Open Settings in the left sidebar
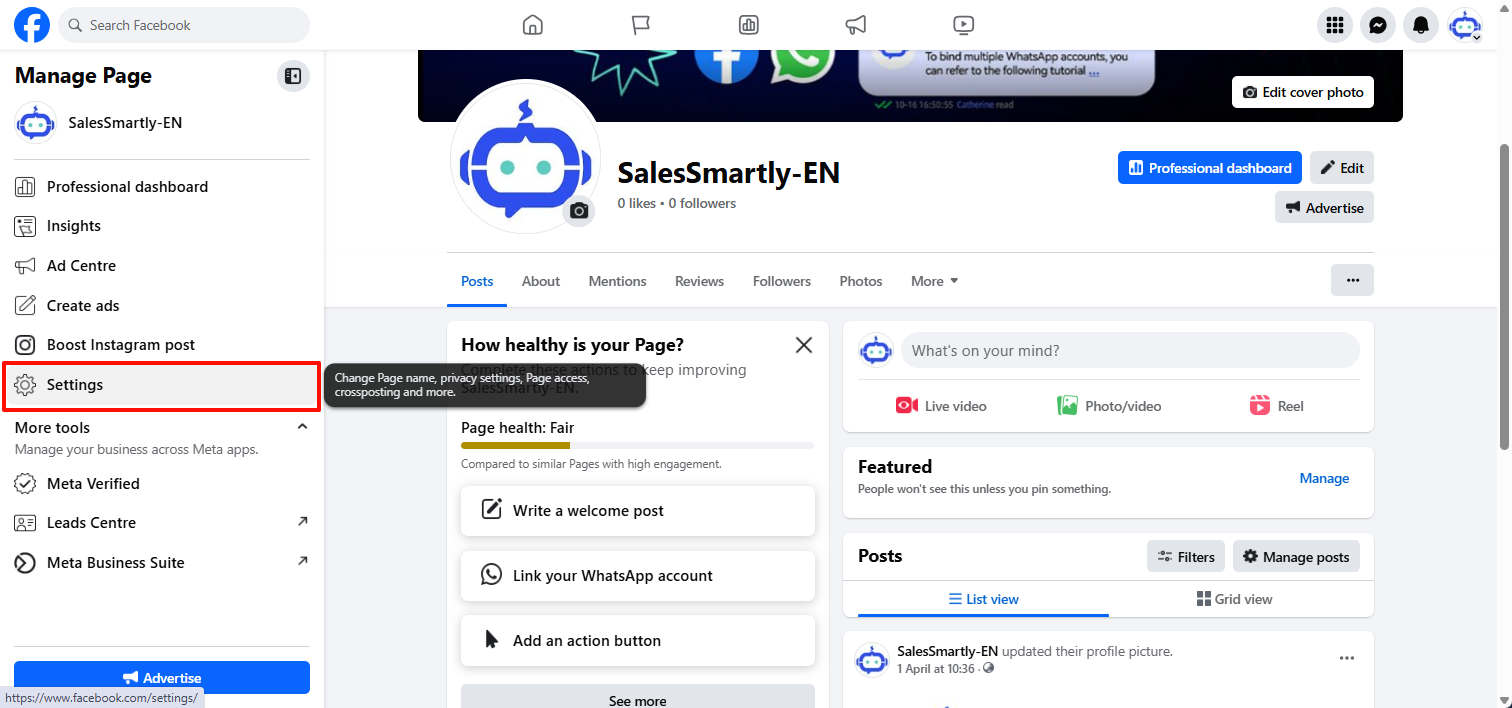Screen dimensions: 1512x708 point(75,385)
